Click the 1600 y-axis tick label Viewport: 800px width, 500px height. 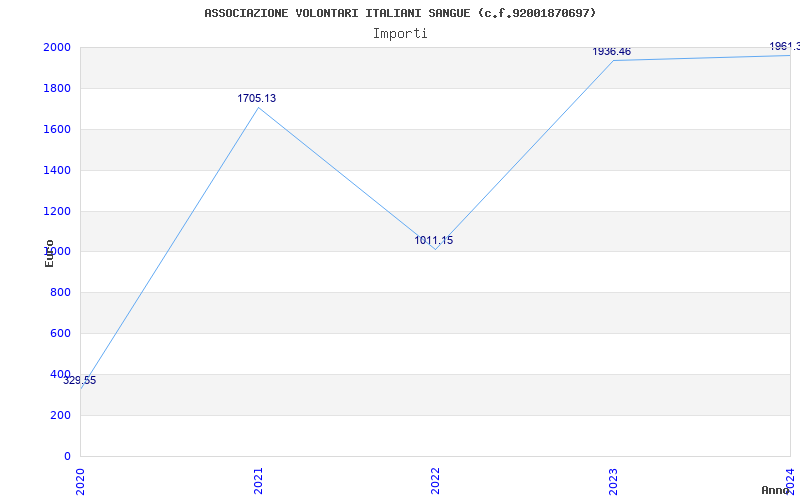point(57,129)
